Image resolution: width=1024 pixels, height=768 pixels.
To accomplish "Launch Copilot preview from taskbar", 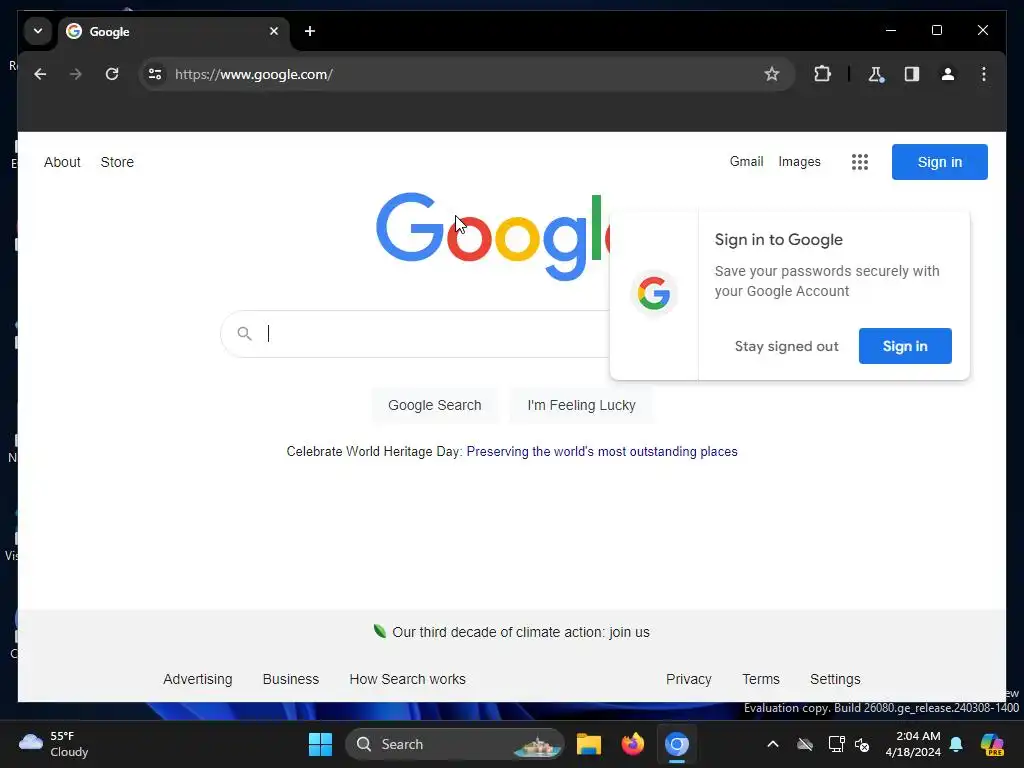I will 992,744.
